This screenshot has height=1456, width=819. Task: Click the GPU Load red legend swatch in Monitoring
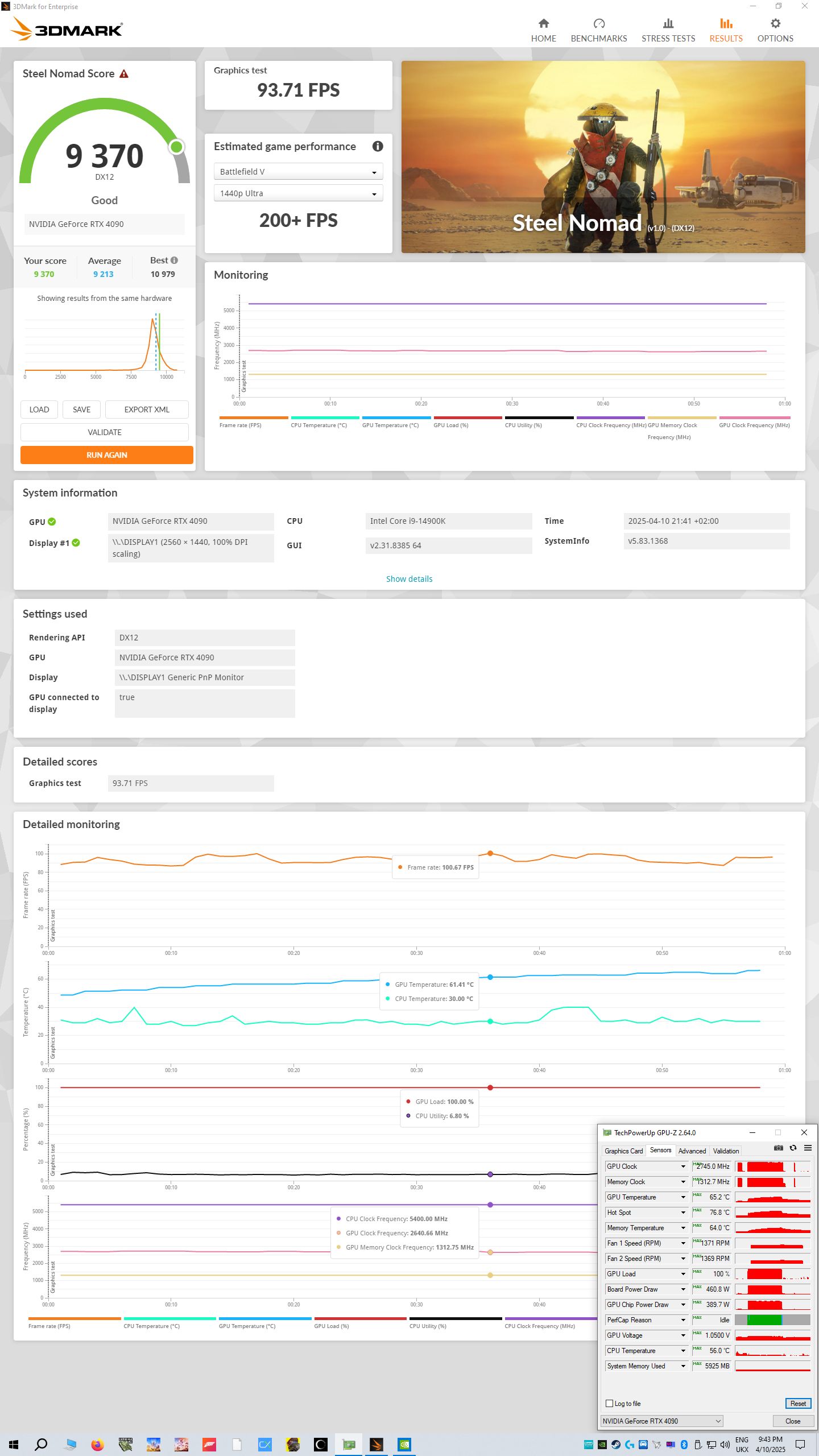pos(468,418)
